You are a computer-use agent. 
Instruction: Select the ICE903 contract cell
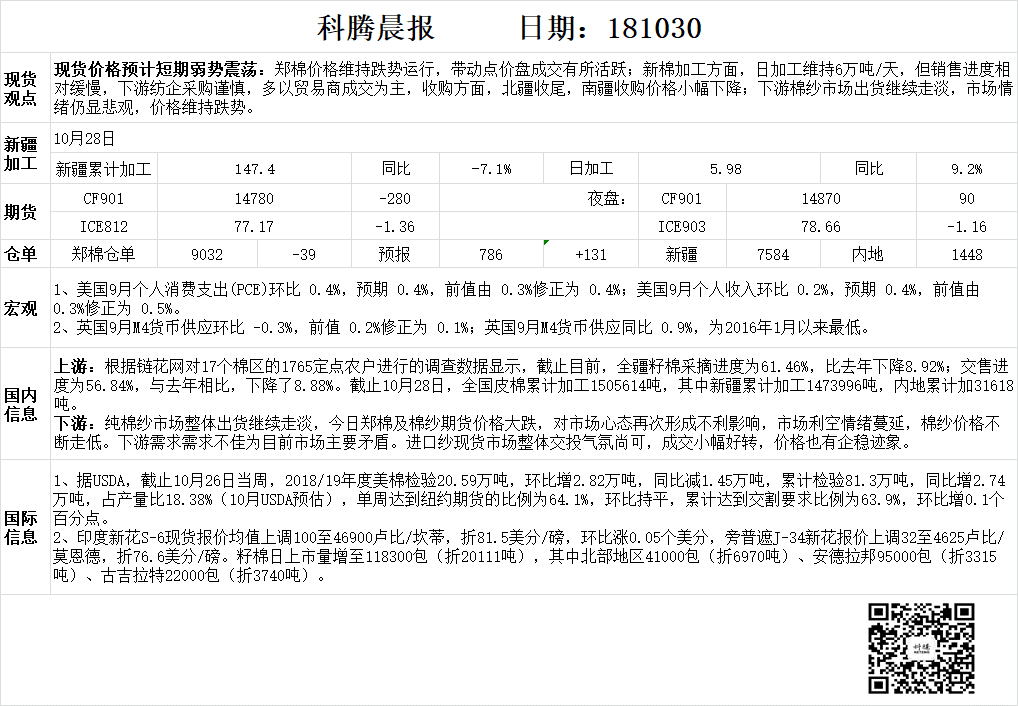point(682,227)
